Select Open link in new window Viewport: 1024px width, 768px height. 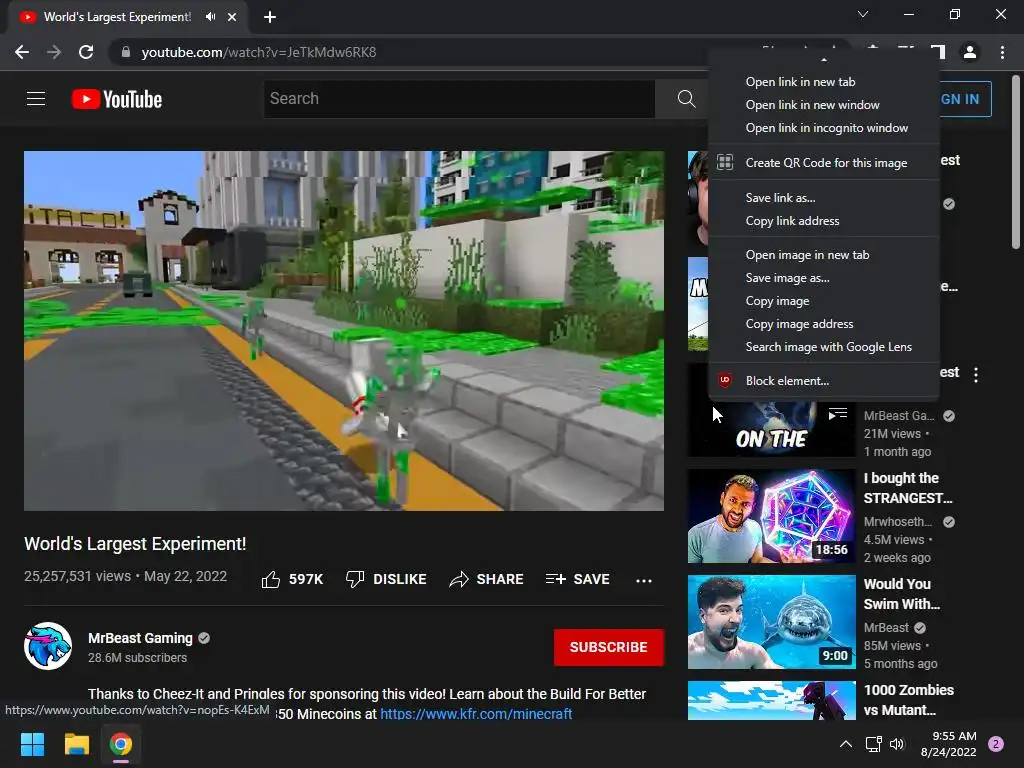click(x=824, y=104)
